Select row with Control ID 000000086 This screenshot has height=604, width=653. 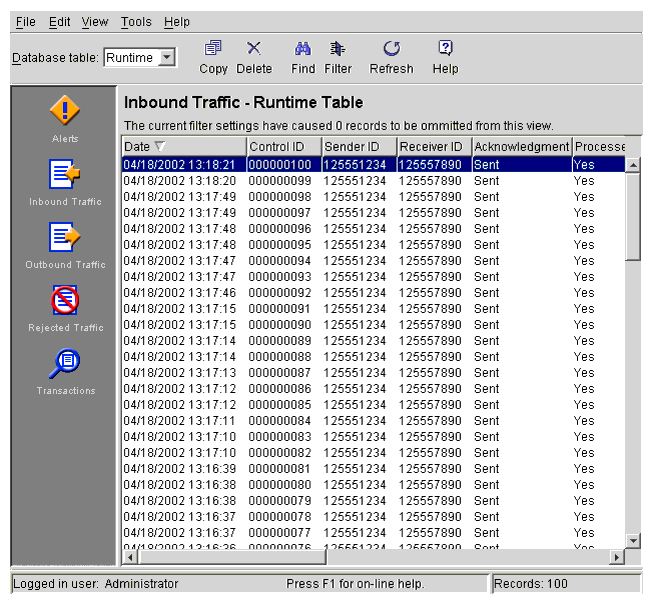pos(374,389)
